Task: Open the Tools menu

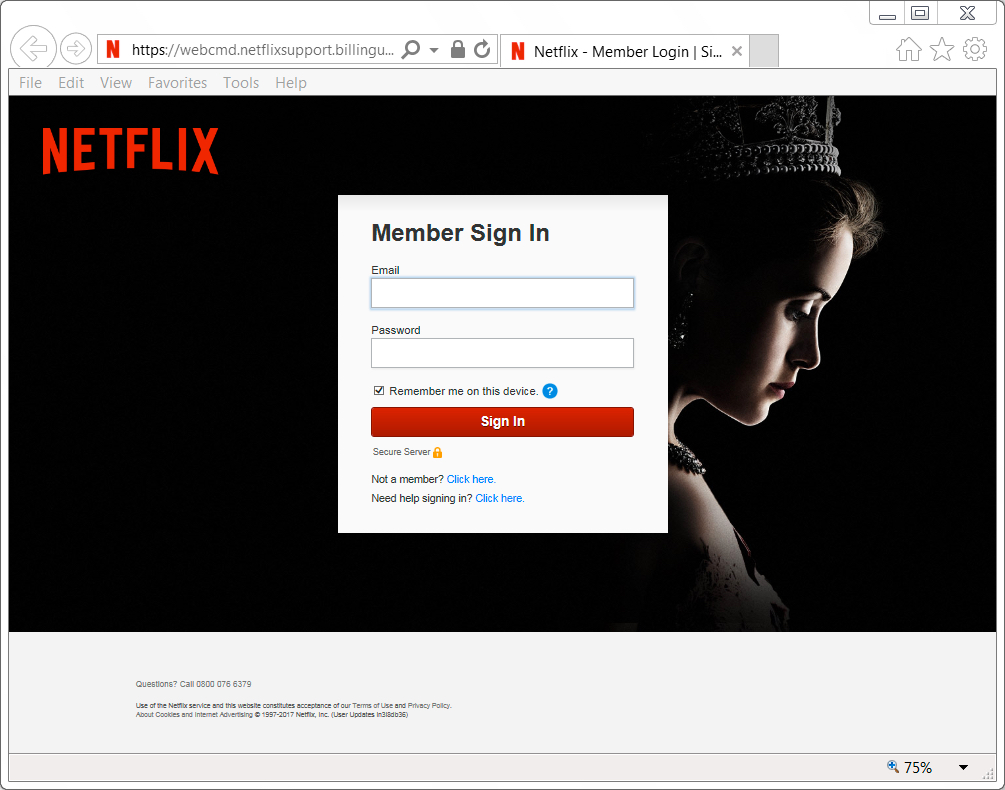Action: click(x=241, y=83)
